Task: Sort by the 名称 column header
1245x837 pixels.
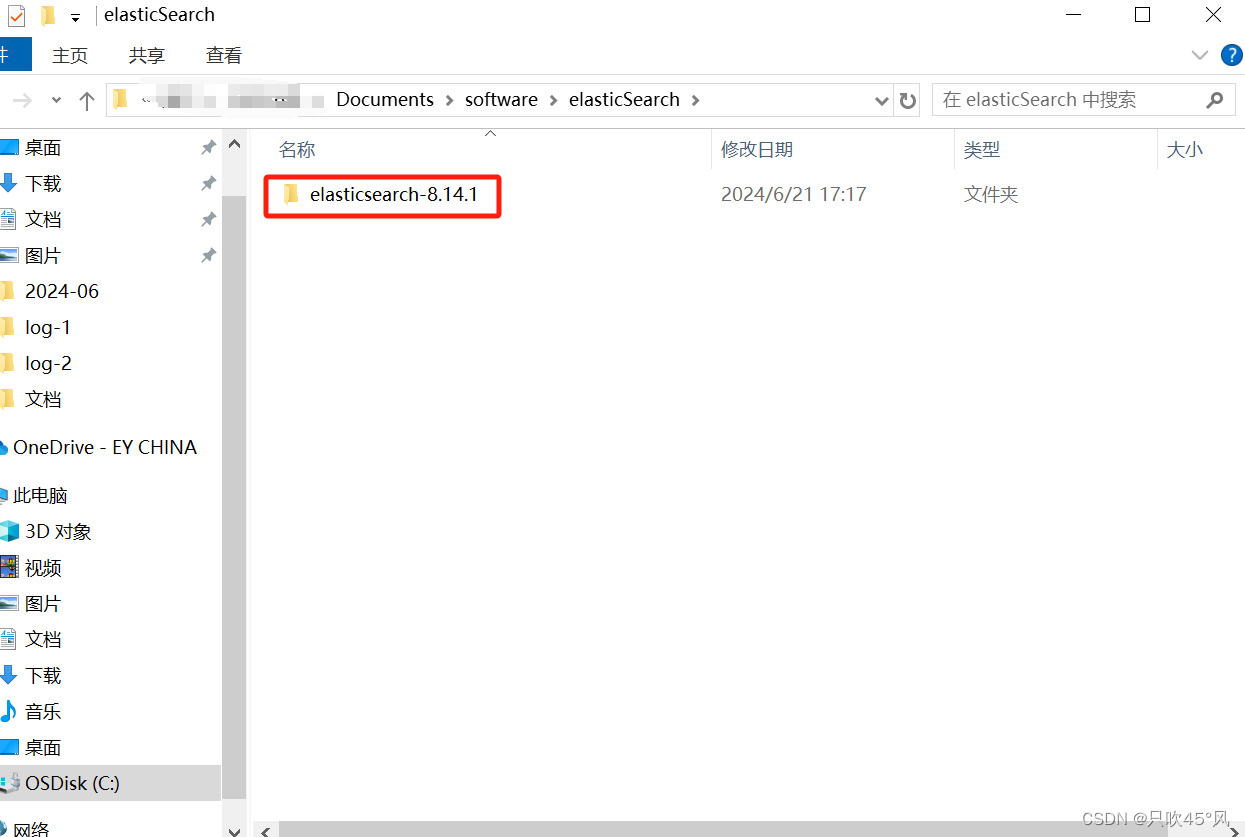Action: point(297,150)
